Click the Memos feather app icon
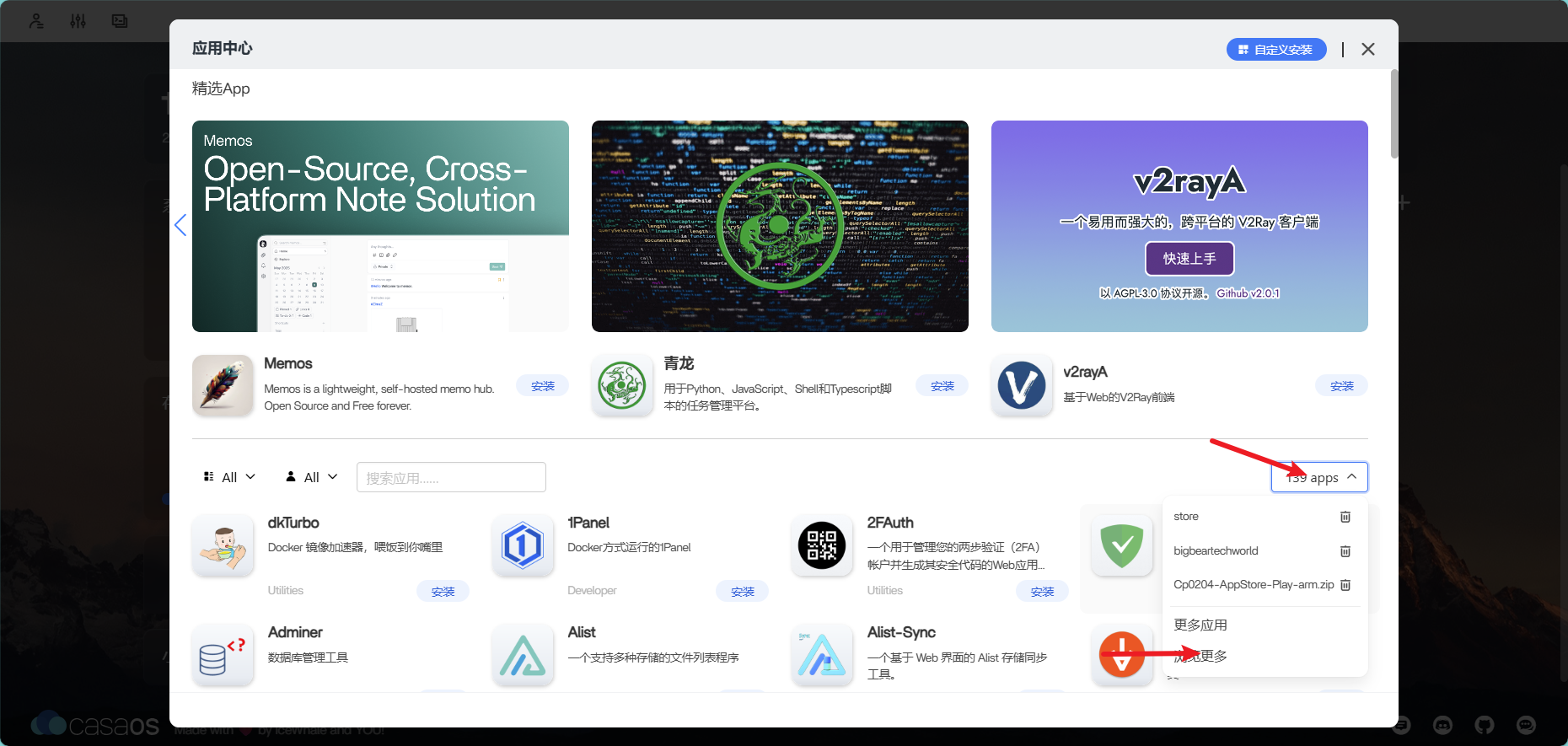 223,385
